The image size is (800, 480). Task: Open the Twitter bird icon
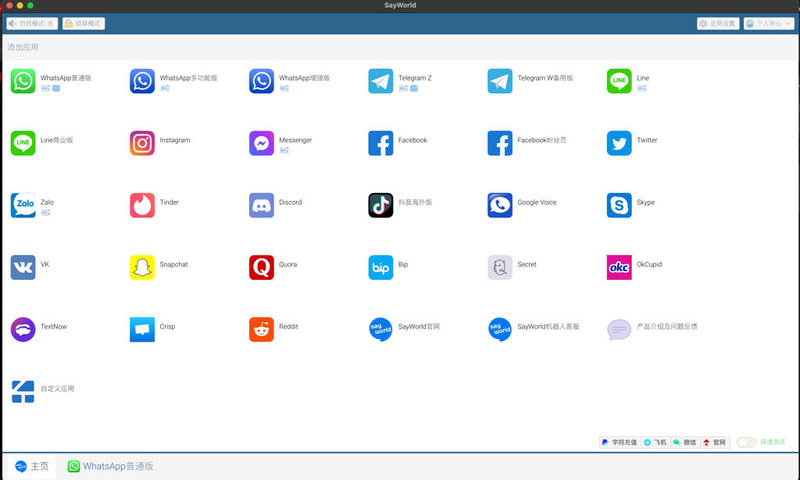point(619,143)
